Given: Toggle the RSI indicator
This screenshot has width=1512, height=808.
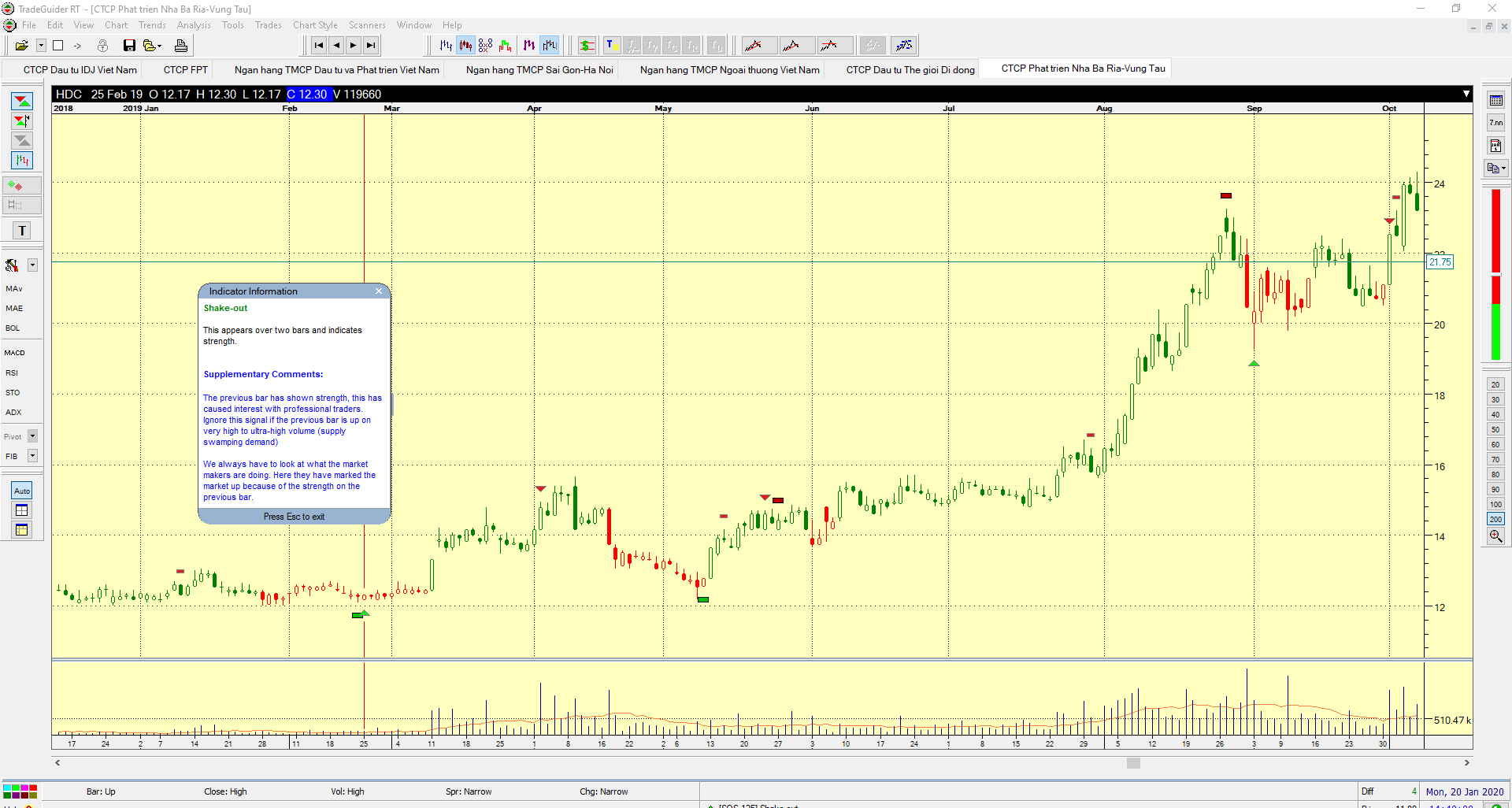Looking at the screenshot, I should coord(12,372).
